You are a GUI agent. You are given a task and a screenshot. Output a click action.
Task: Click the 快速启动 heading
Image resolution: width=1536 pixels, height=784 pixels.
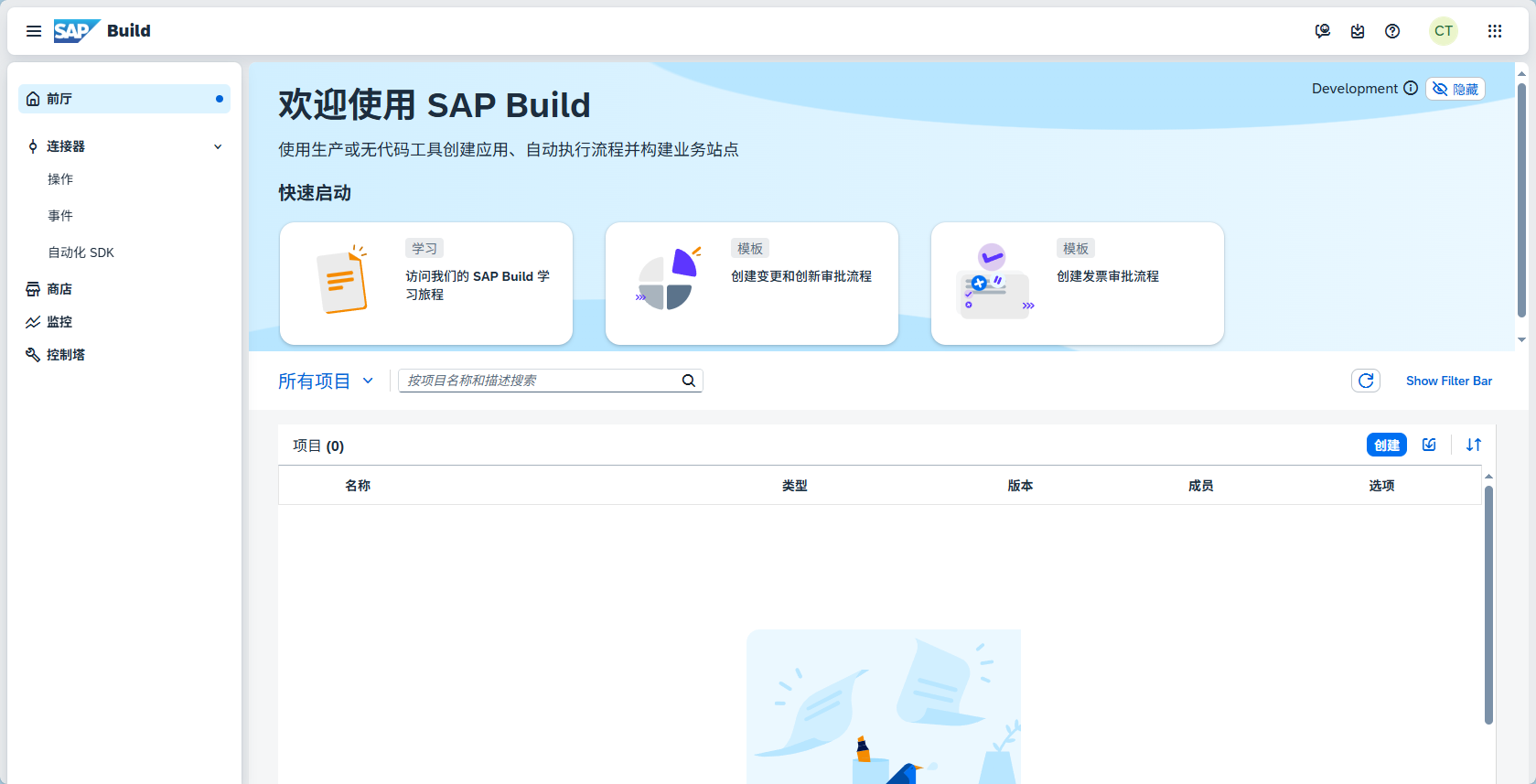click(315, 193)
